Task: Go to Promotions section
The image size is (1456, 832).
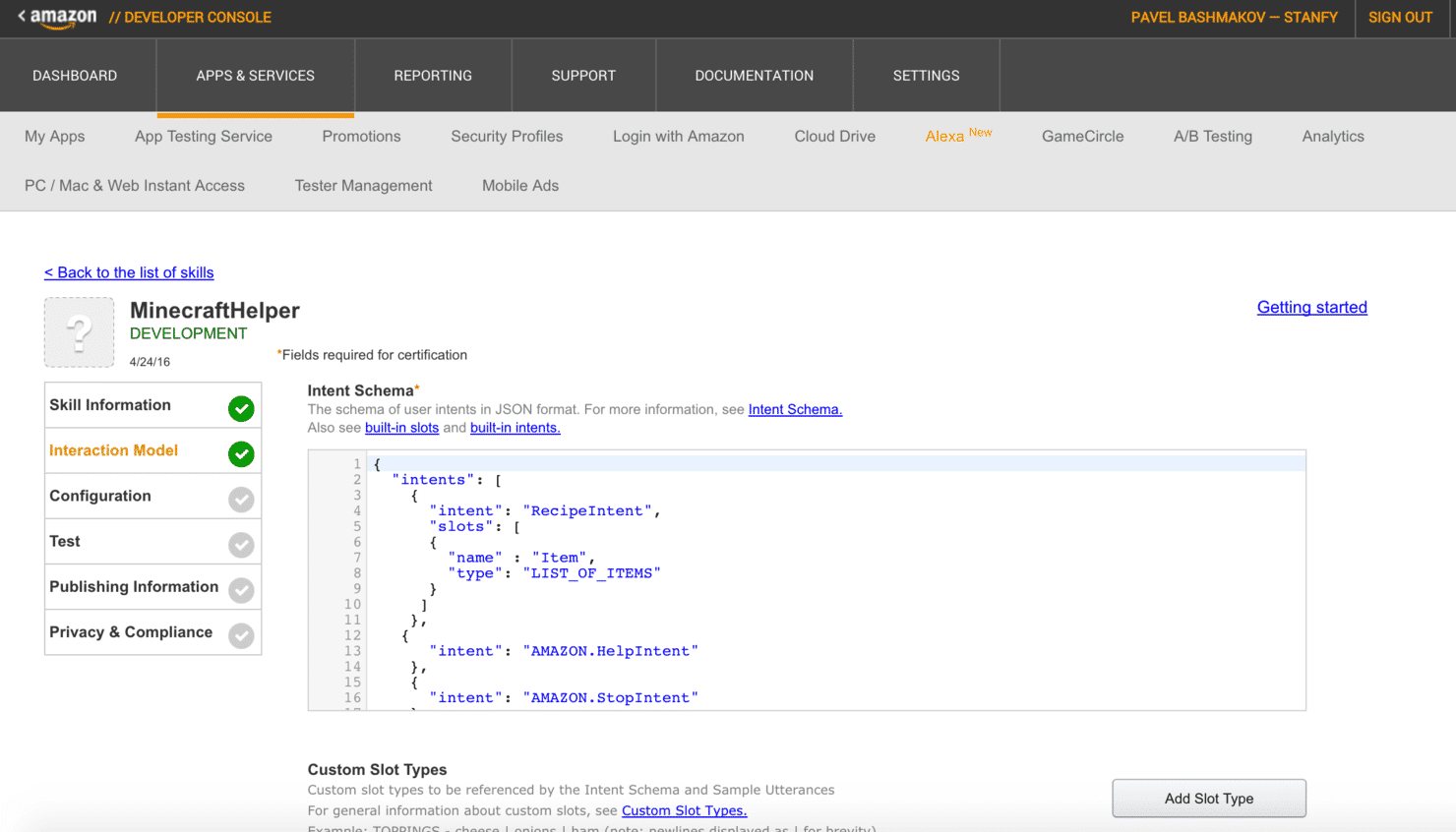Action: (362, 137)
